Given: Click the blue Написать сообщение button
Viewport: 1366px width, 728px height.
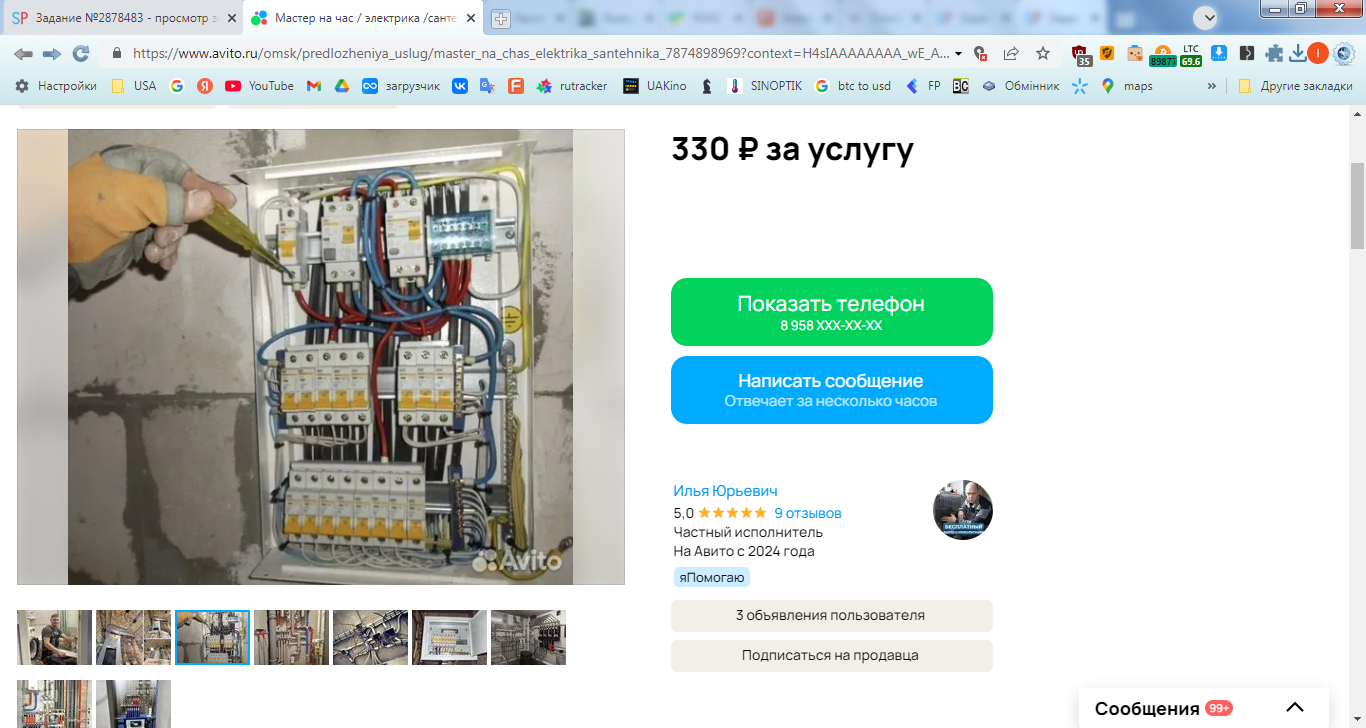Looking at the screenshot, I should [x=831, y=390].
